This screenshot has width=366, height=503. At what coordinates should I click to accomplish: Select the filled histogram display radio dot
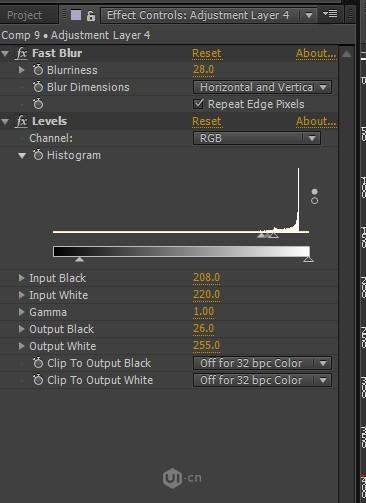(314, 192)
